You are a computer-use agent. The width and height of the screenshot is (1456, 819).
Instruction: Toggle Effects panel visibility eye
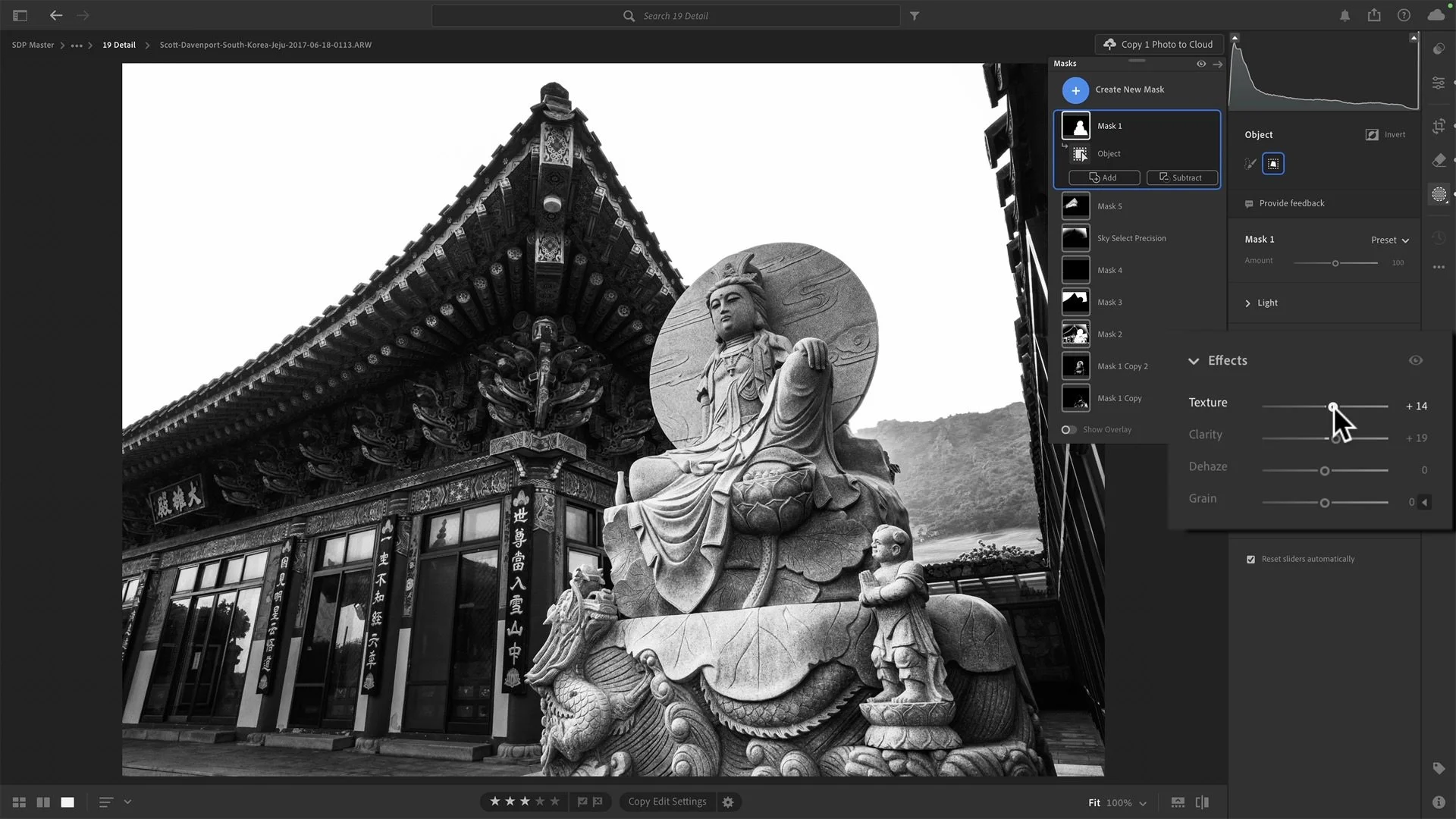coord(1415,361)
